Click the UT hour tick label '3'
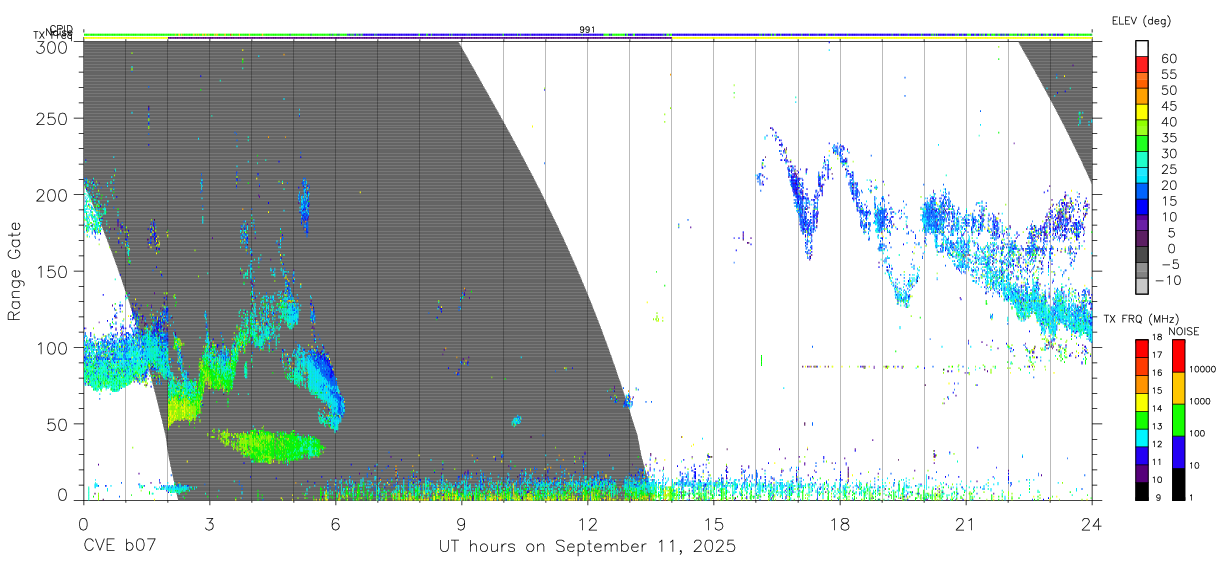1228x567 pixels. (209, 523)
